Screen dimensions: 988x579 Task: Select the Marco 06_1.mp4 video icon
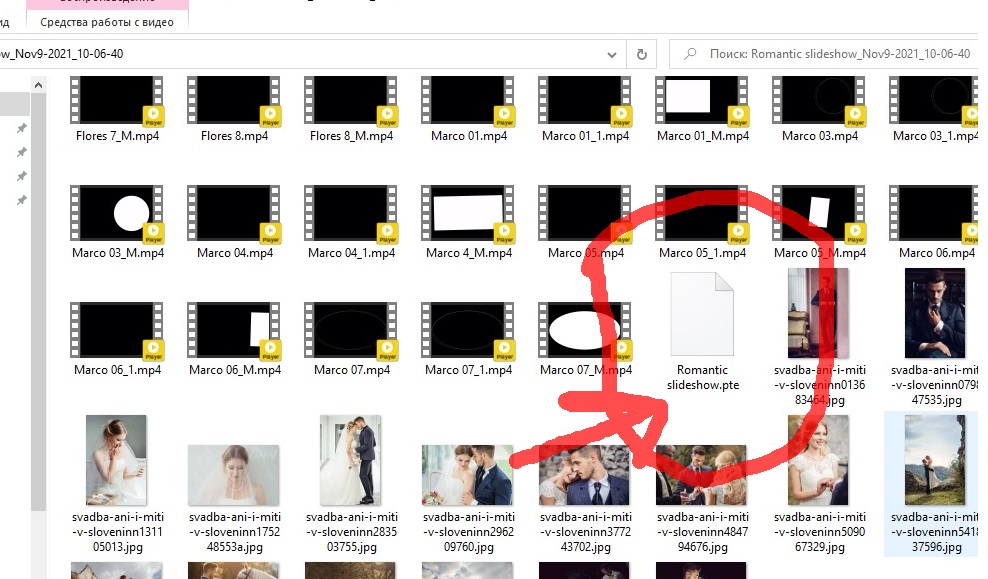tap(117, 330)
